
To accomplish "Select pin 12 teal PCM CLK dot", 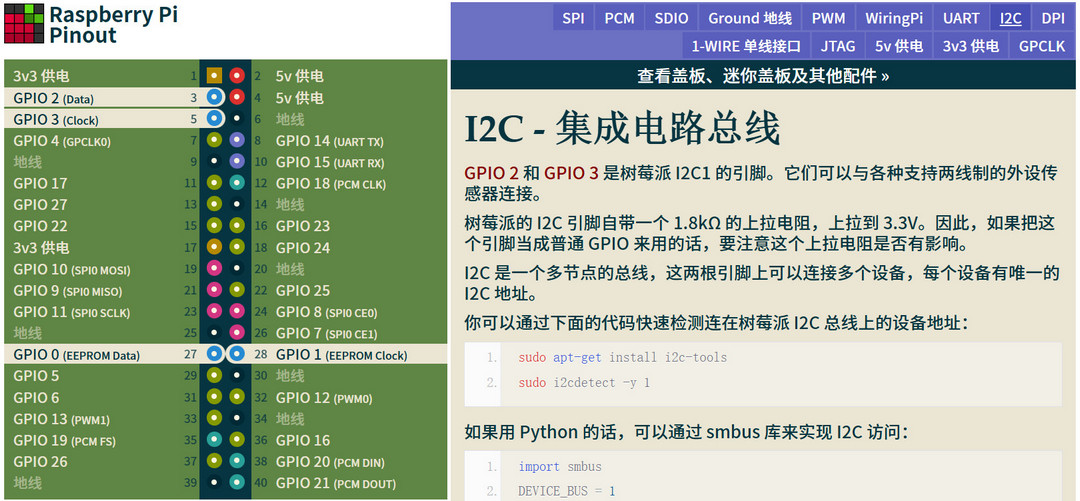I will point(237,183).
